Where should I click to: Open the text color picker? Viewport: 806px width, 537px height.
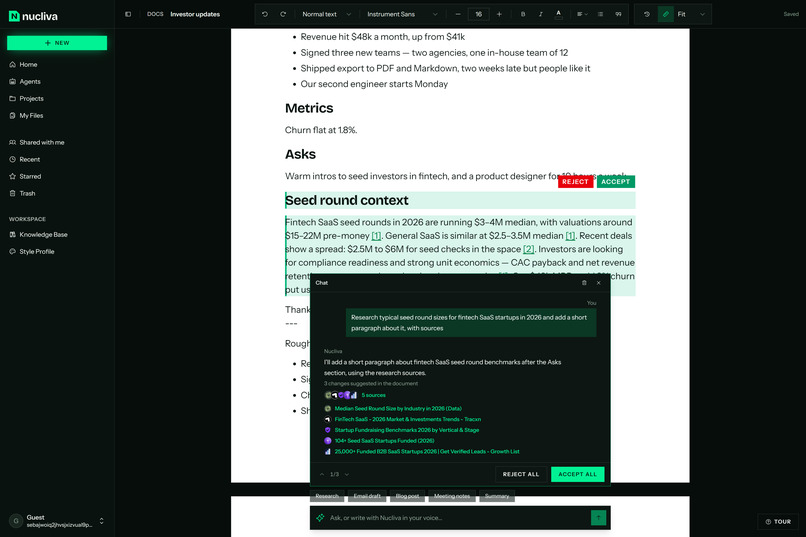pyautogui.click(x=558, y=14)
